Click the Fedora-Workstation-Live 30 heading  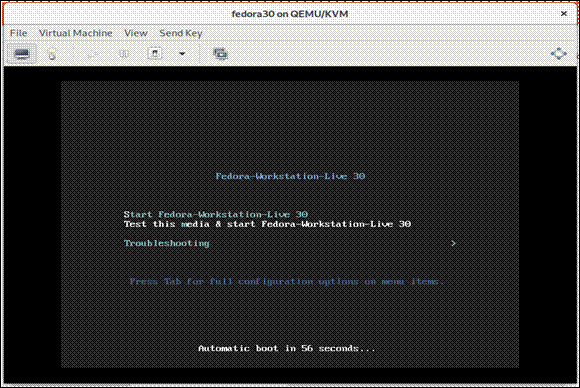coord(290,176)
